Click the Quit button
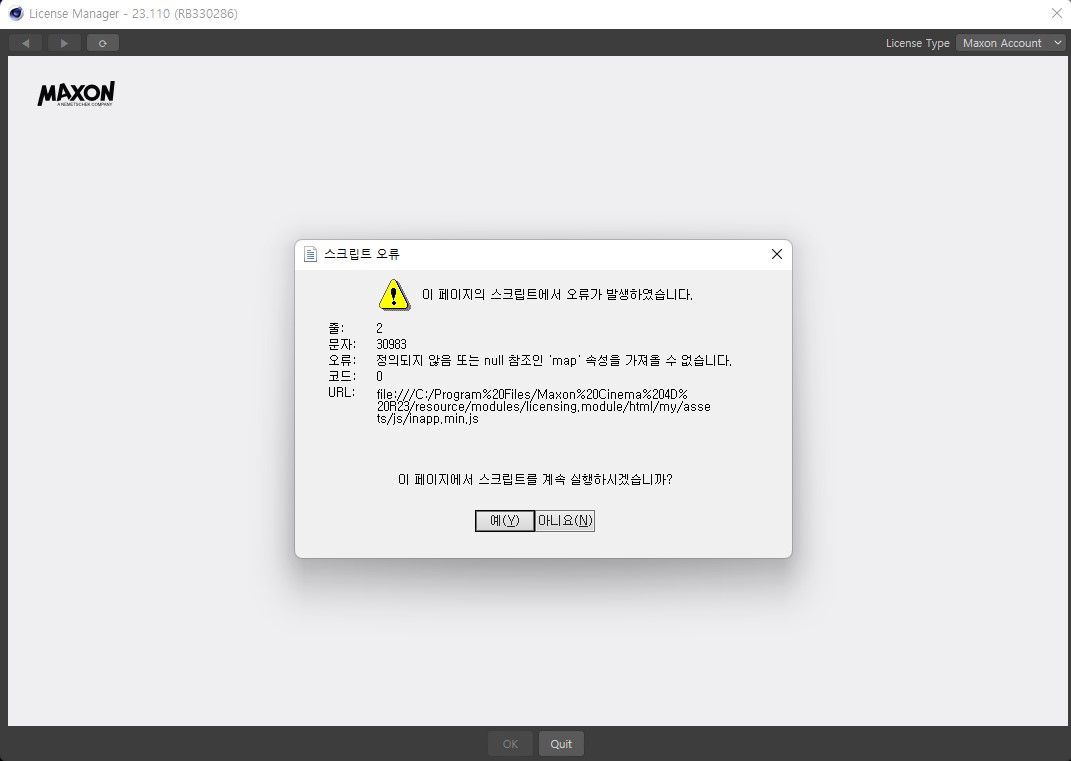The width and height of the screenshot is (1071, 761). [561, 744]
